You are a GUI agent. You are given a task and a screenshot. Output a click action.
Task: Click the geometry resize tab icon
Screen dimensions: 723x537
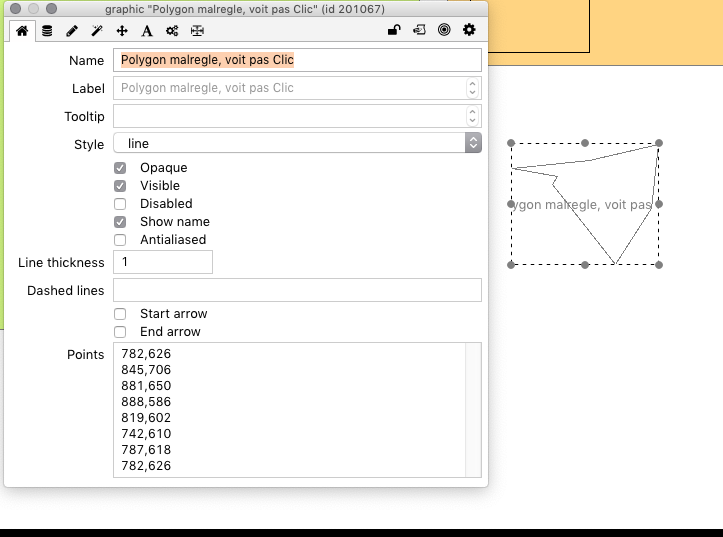point(197,31)
